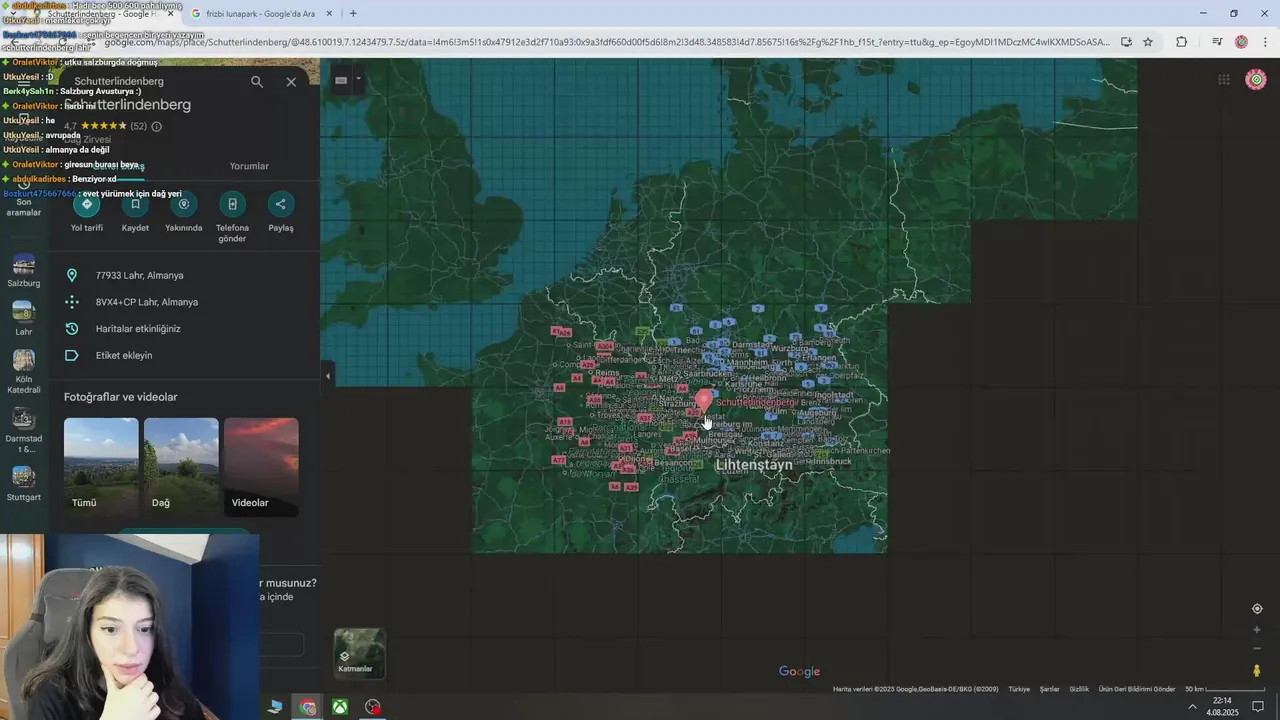Click Telefona gönder icon

pos(232,204)
